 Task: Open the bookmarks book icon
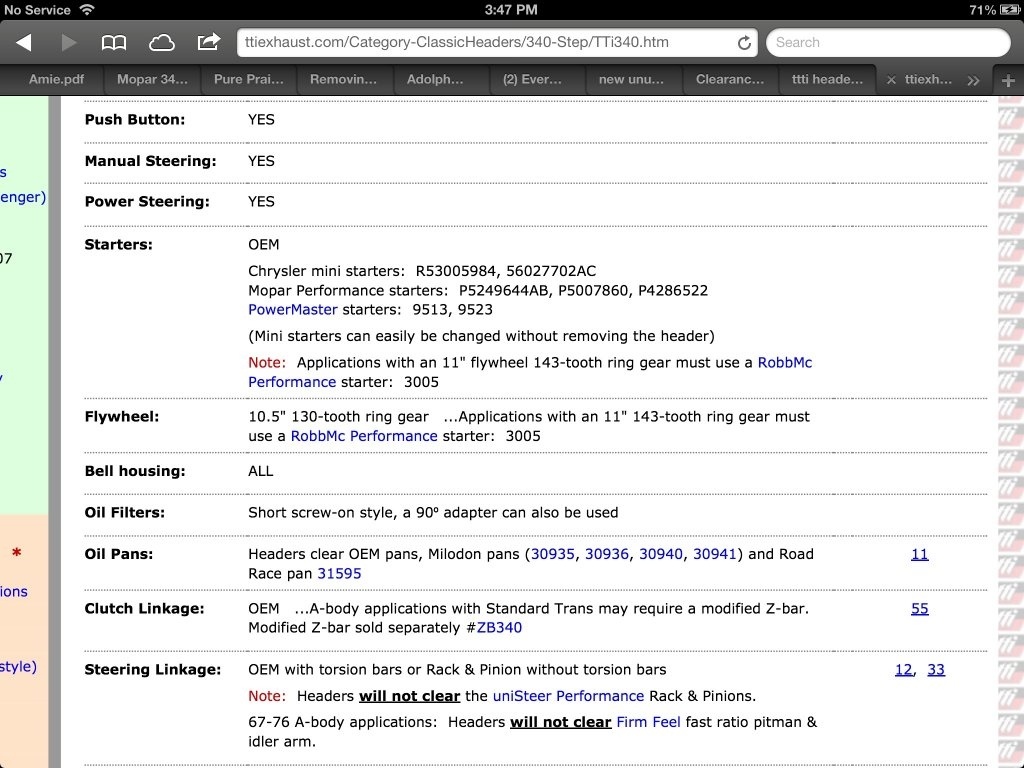coord(114,42)
